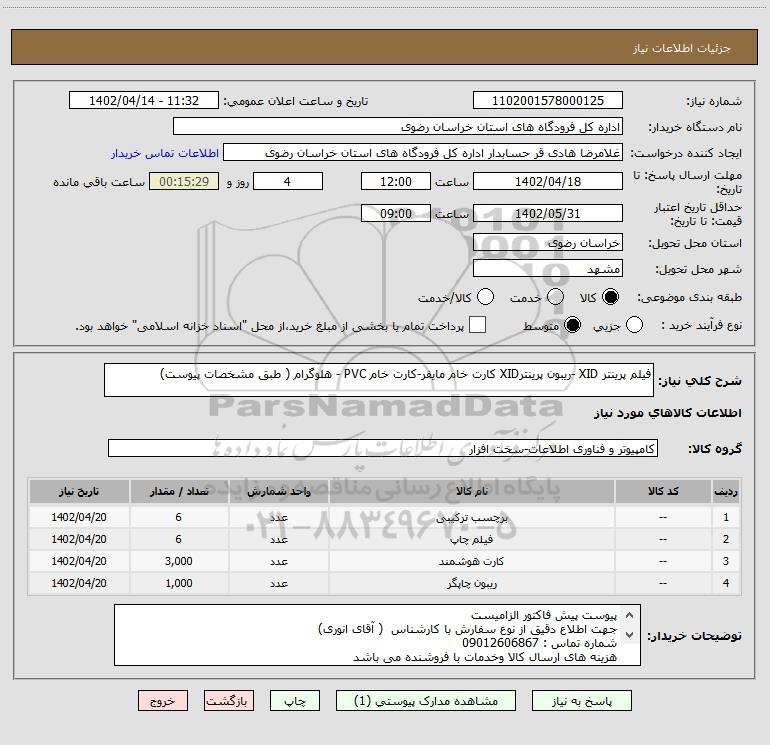
Task: Select item row کارت هوشمند
Action: 385,561
